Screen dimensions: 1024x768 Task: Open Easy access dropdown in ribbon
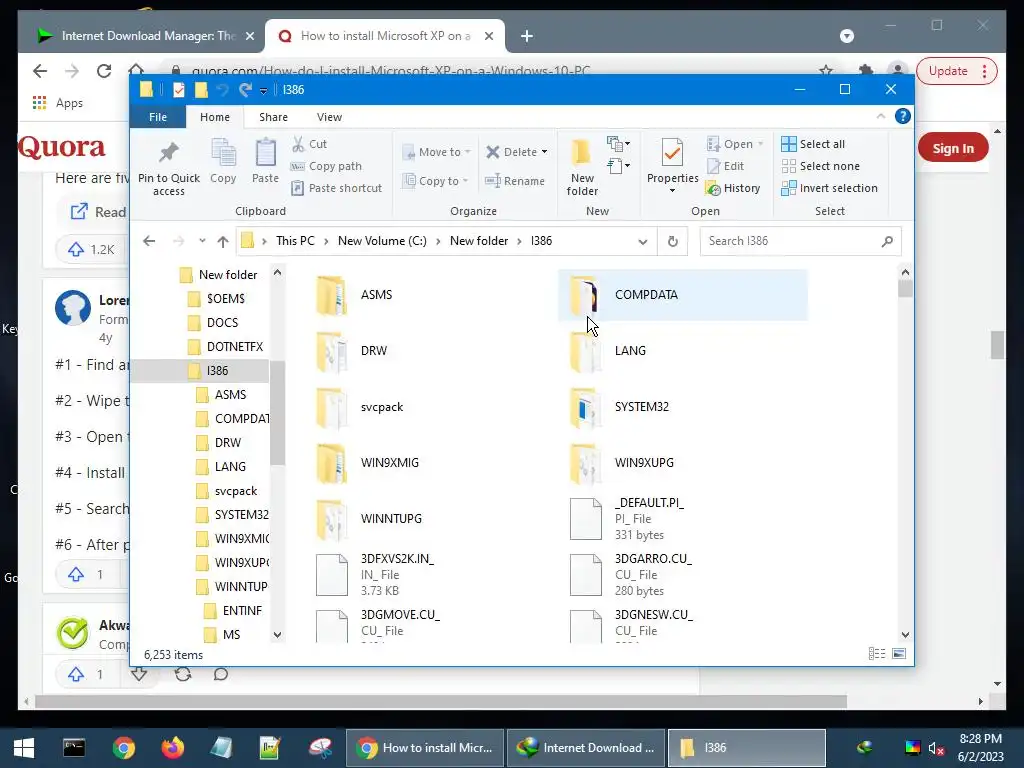click(618, 166)
